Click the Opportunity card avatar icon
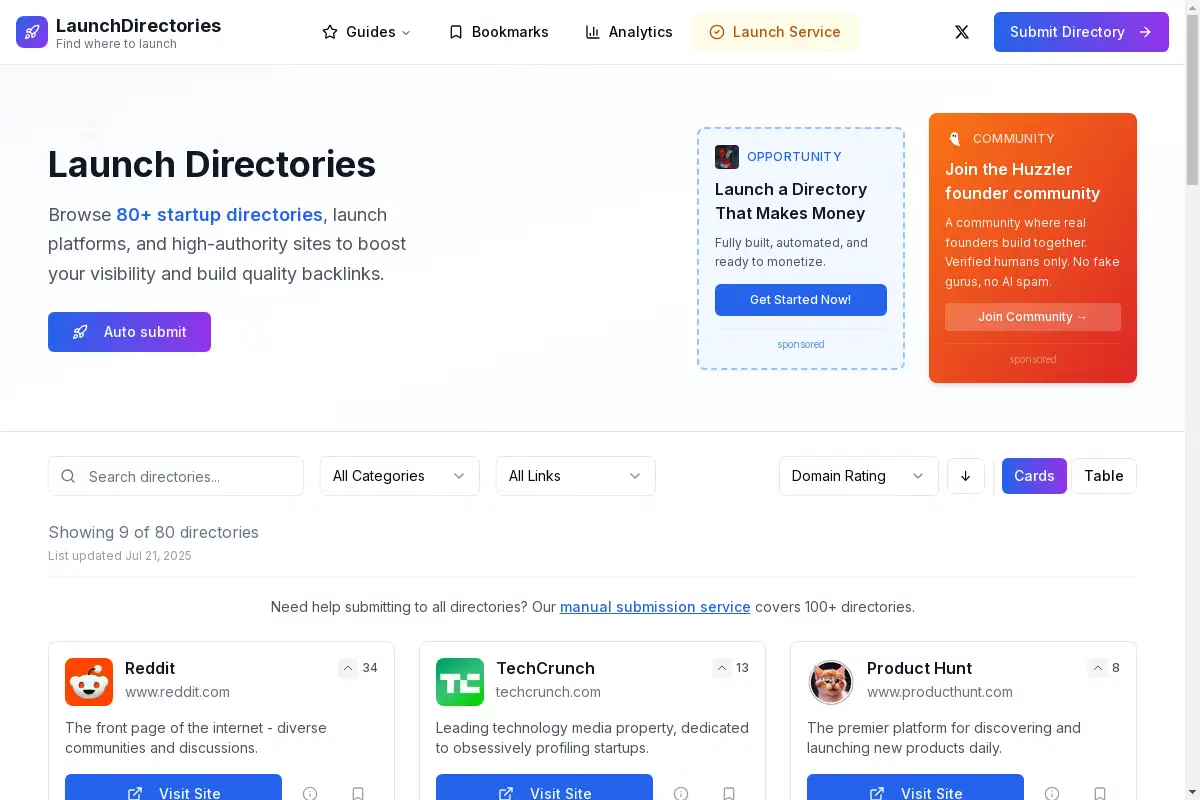Image resolution: width=1200 pixels, height=800 pixels. point(727,157)
